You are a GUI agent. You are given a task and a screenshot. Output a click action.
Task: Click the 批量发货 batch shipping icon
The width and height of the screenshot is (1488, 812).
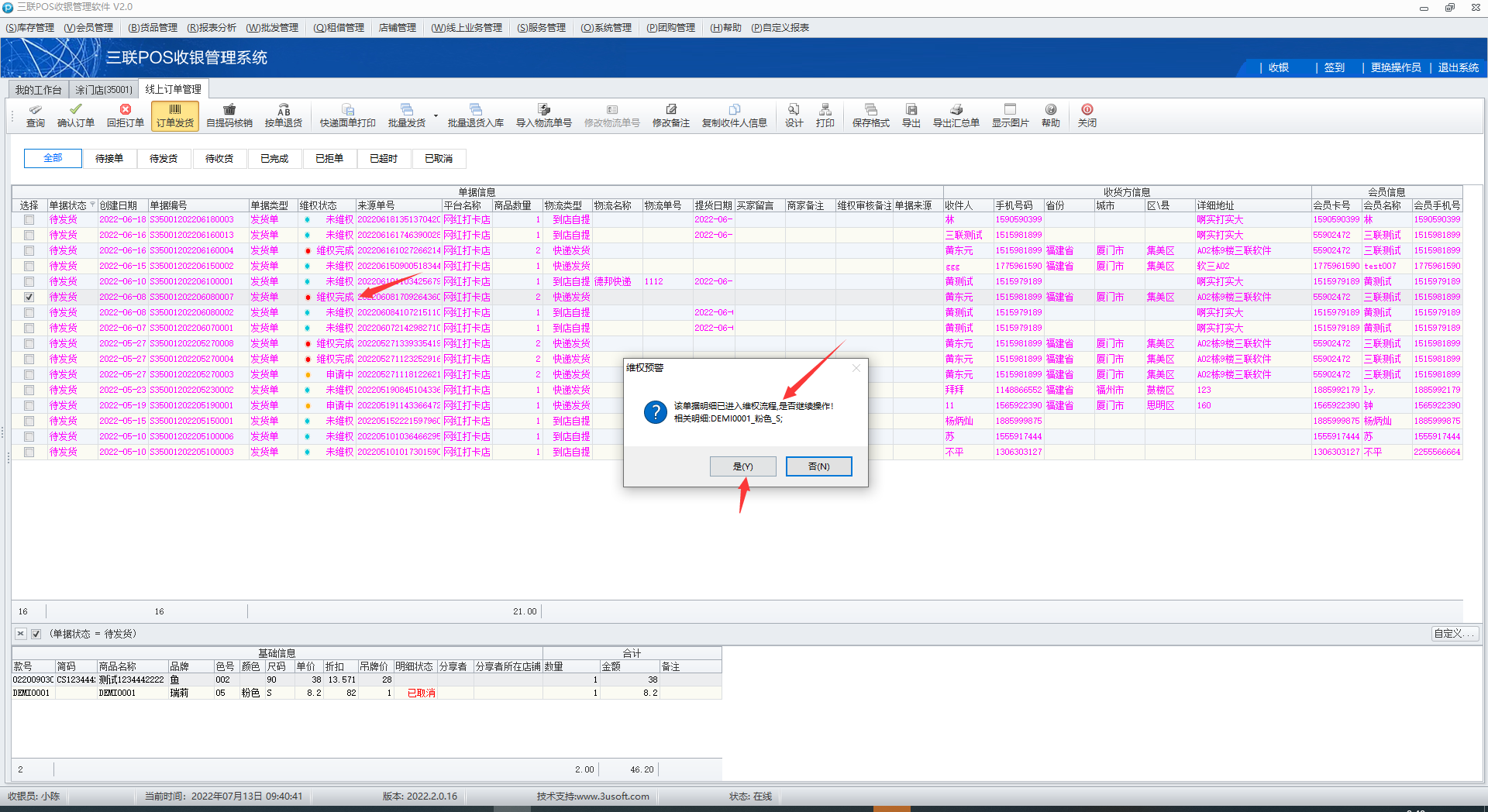coord(407,116)
